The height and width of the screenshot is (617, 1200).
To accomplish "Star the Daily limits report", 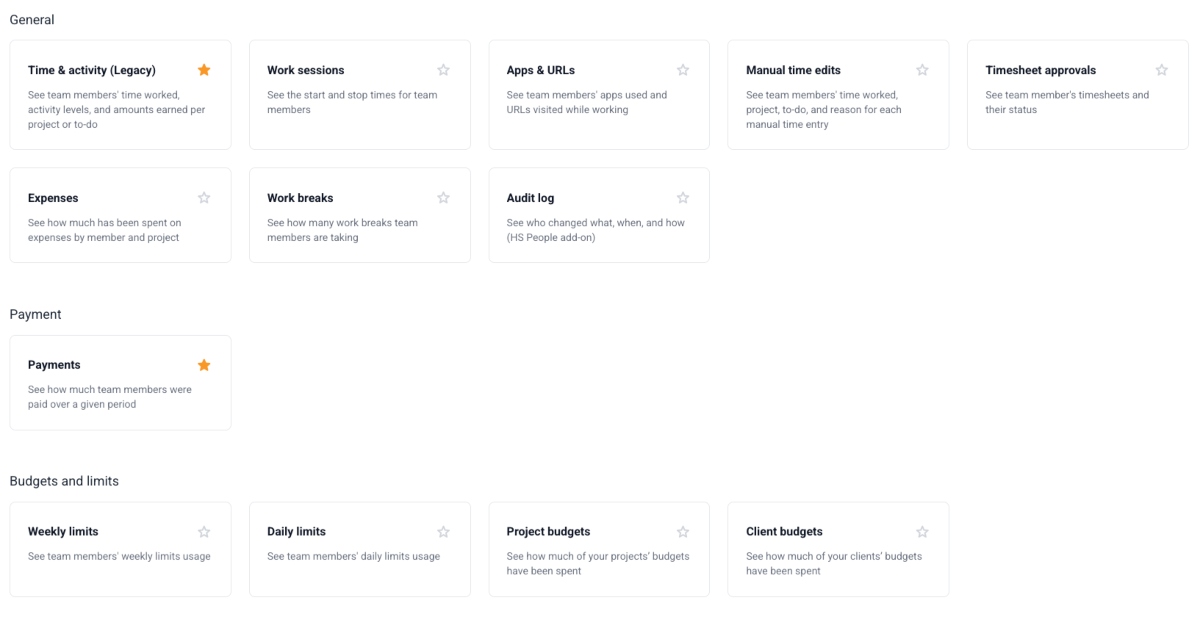I will click(x=443, y=531).
